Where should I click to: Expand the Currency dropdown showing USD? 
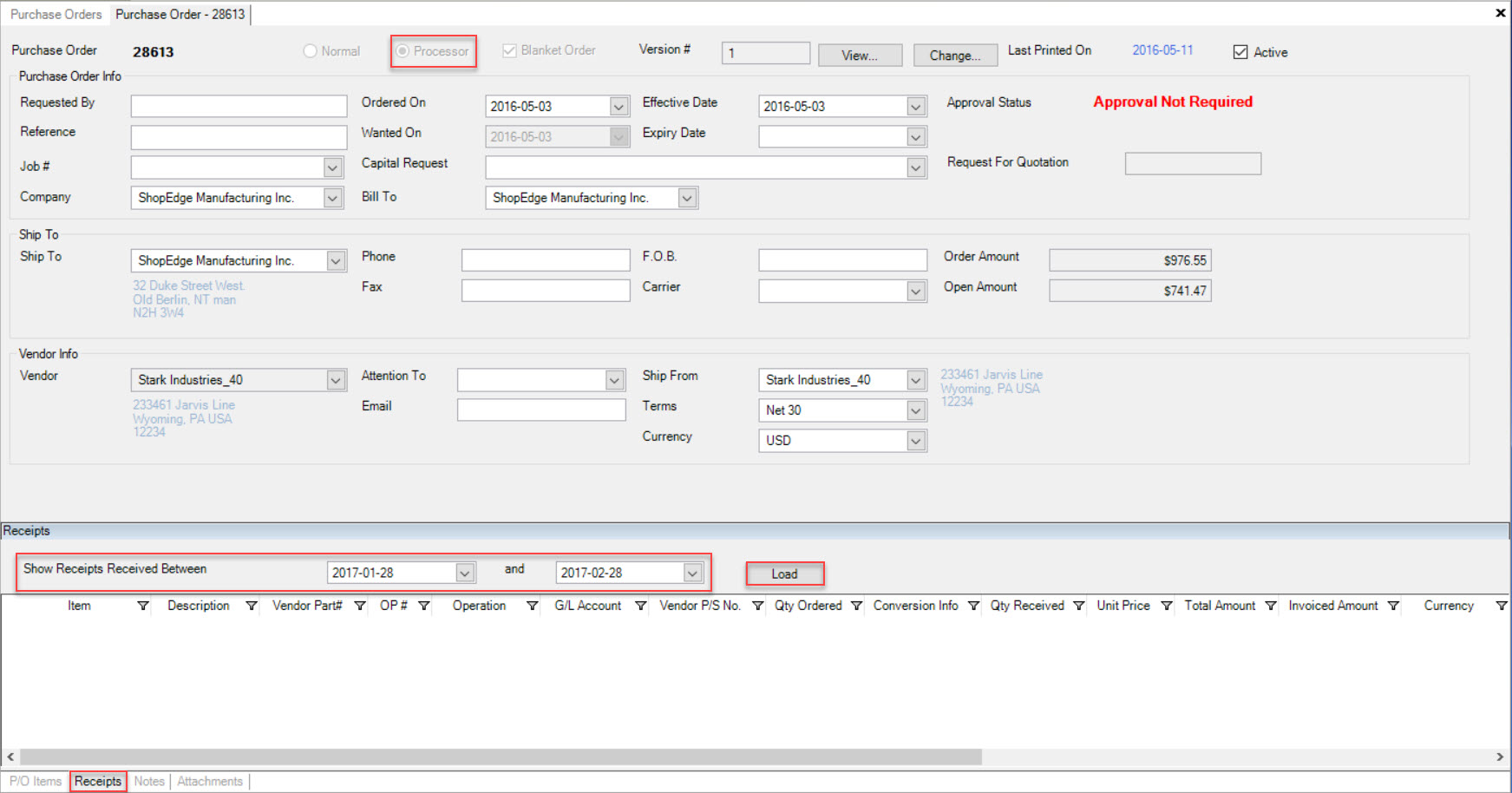[x=916, y=441]
